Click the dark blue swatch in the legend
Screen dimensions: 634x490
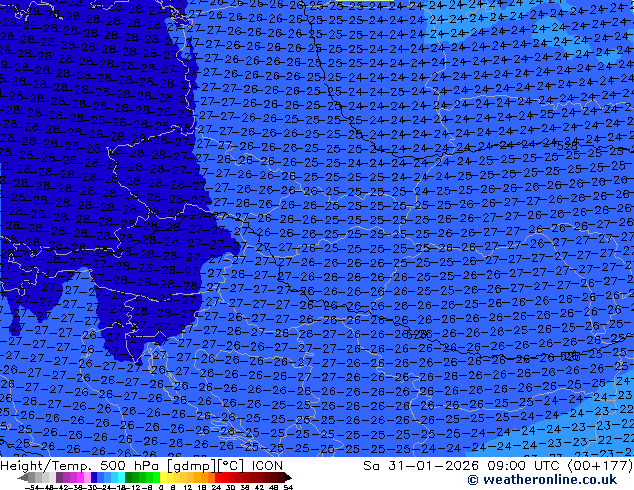click(94, 477)
